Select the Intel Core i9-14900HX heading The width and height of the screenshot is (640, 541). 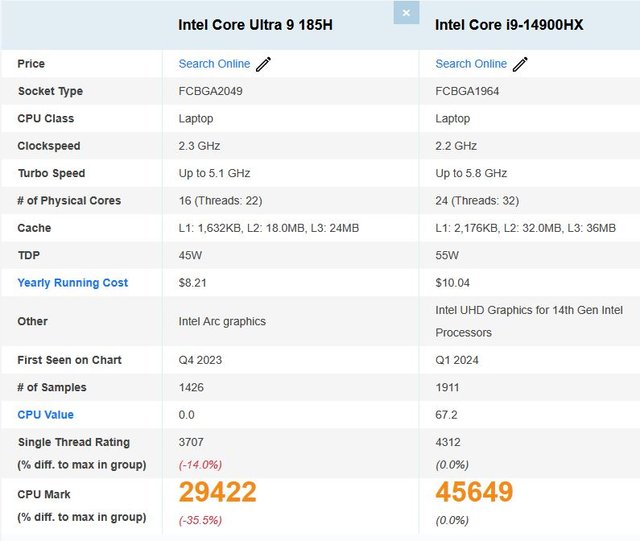coord(509,25)
